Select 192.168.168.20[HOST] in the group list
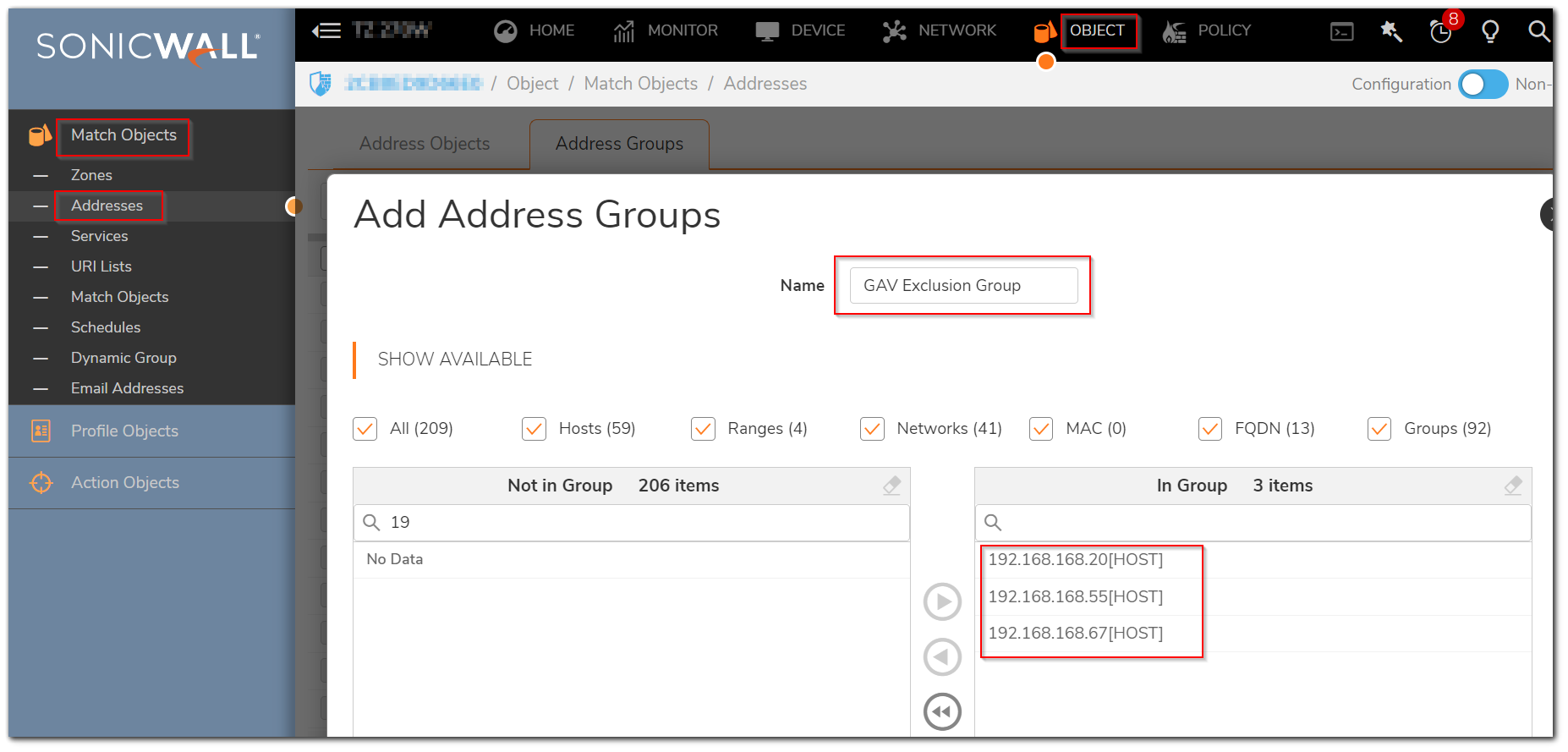 (x=1253, y=560)
